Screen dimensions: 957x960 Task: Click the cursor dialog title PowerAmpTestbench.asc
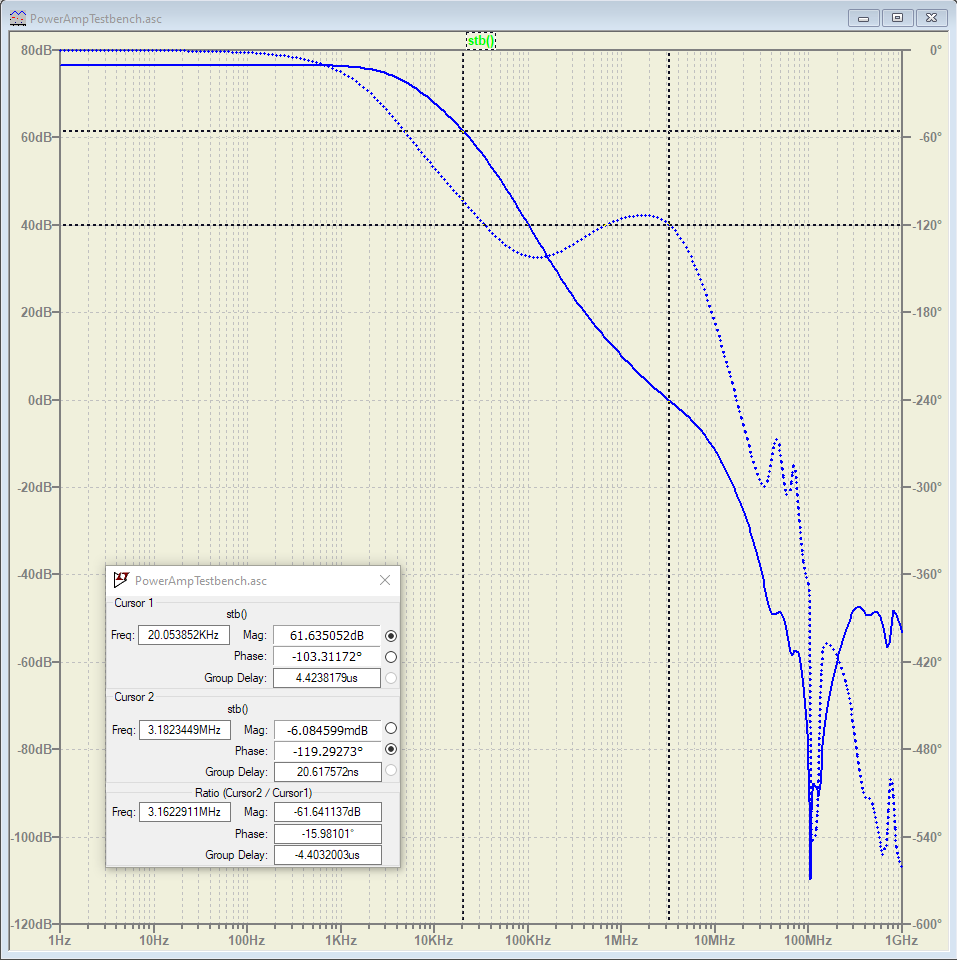201,581
